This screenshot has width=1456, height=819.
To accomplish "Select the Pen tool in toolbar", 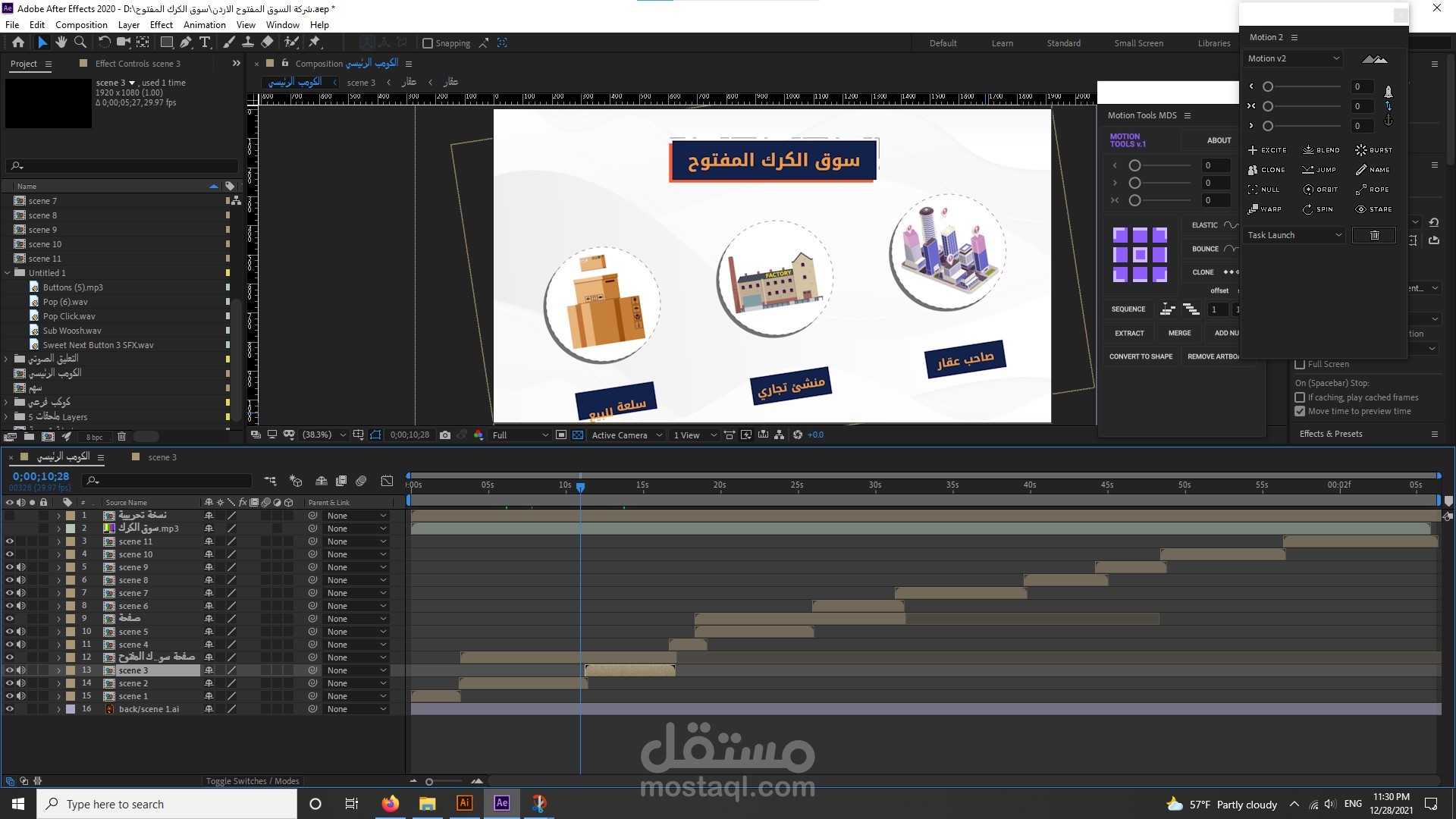I will 186,42.
